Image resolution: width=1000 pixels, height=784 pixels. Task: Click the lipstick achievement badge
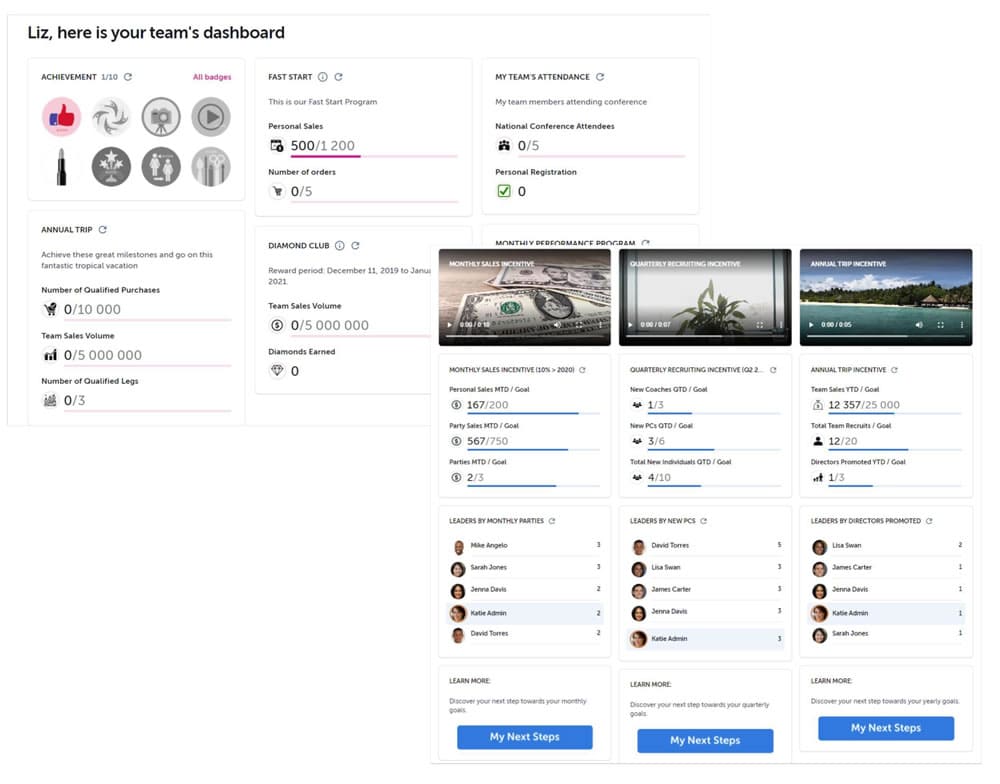[61, 166]
